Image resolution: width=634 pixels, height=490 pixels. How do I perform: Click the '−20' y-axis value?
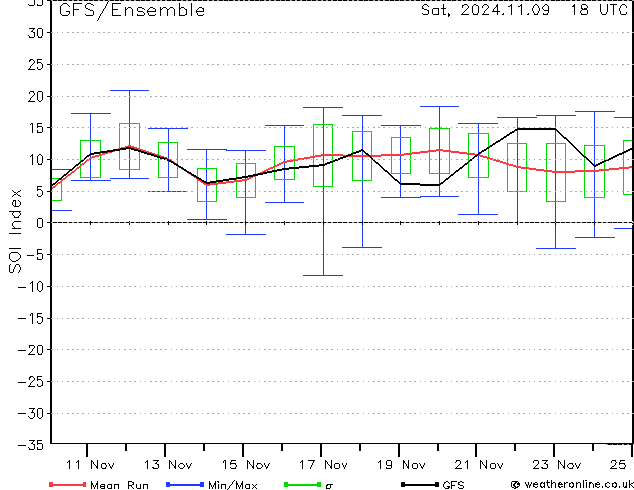[x=30, y=350]
